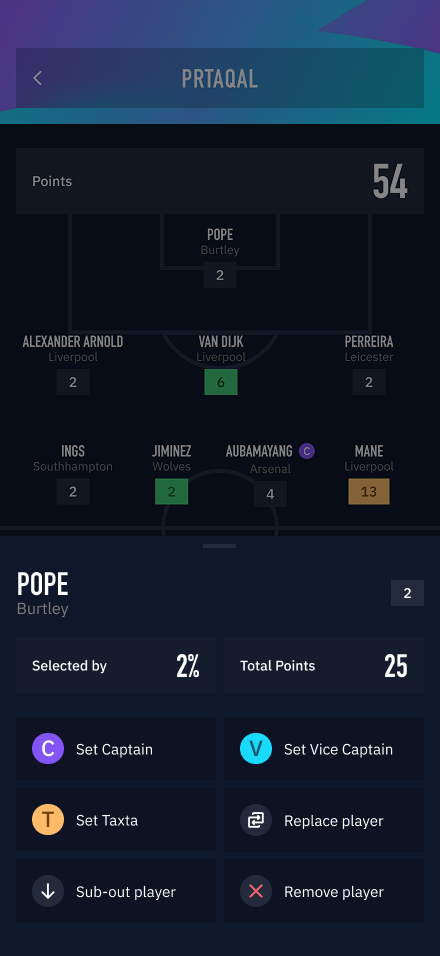The height and width of the screenshot is (956, 440).
Task: Select Remove player label
Action: 334,892
